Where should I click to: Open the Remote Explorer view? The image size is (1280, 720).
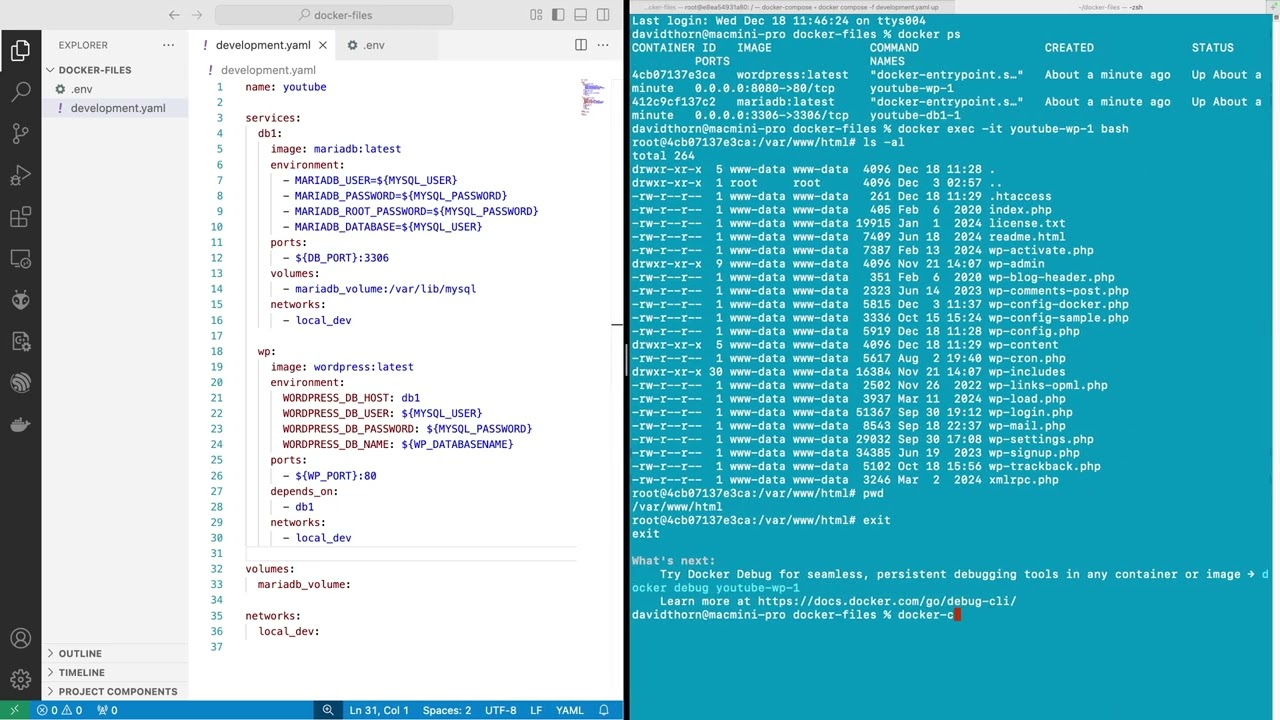(20, 259)
